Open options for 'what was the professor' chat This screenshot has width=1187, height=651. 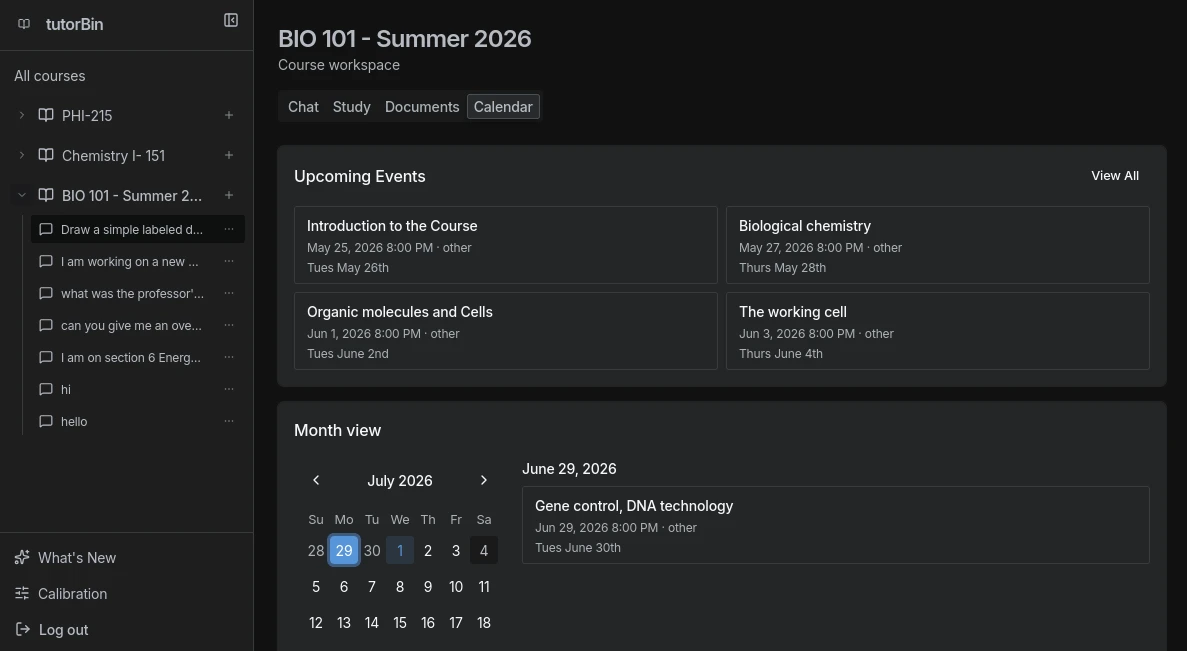(229, 293)
